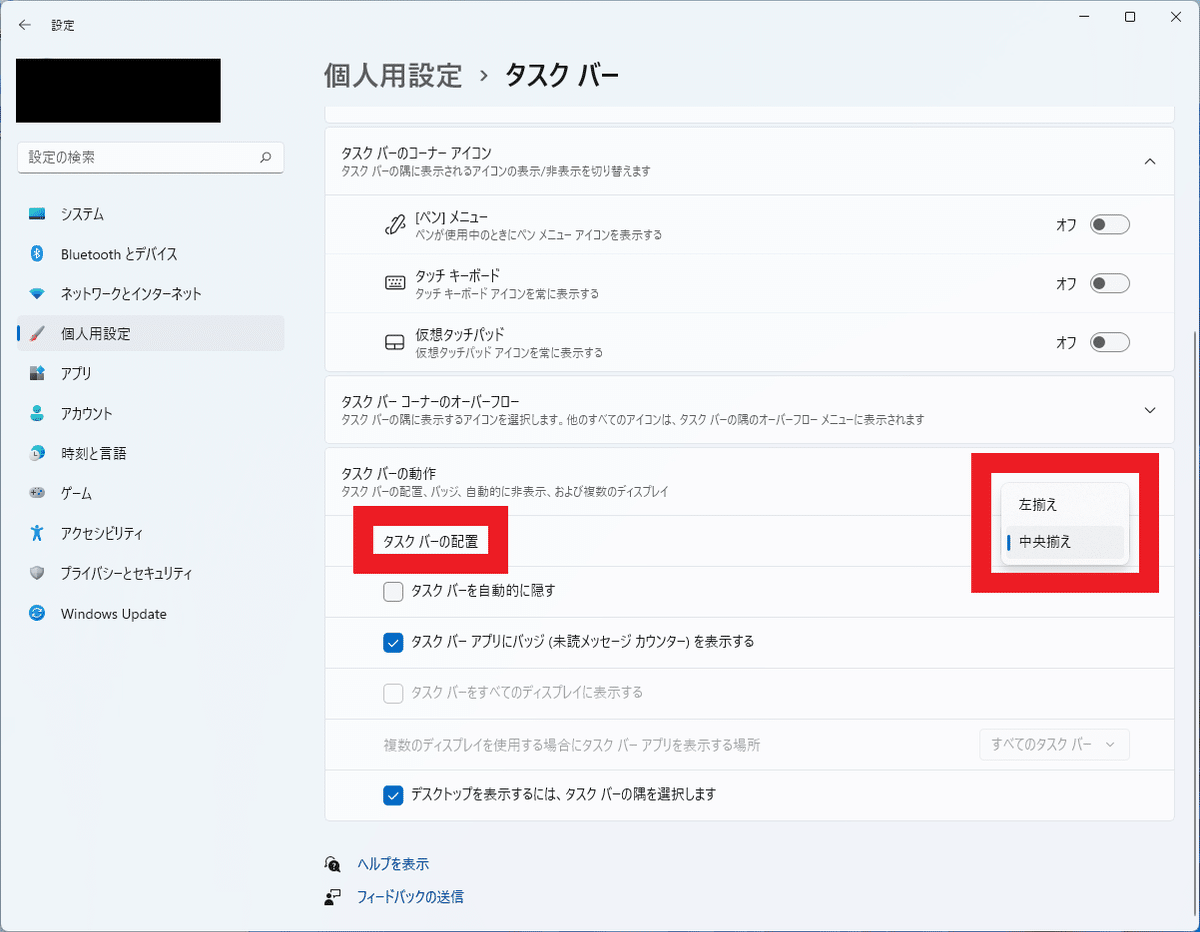Open アプリ settings category
The image size is (1200, 932).
pos(151,374)
